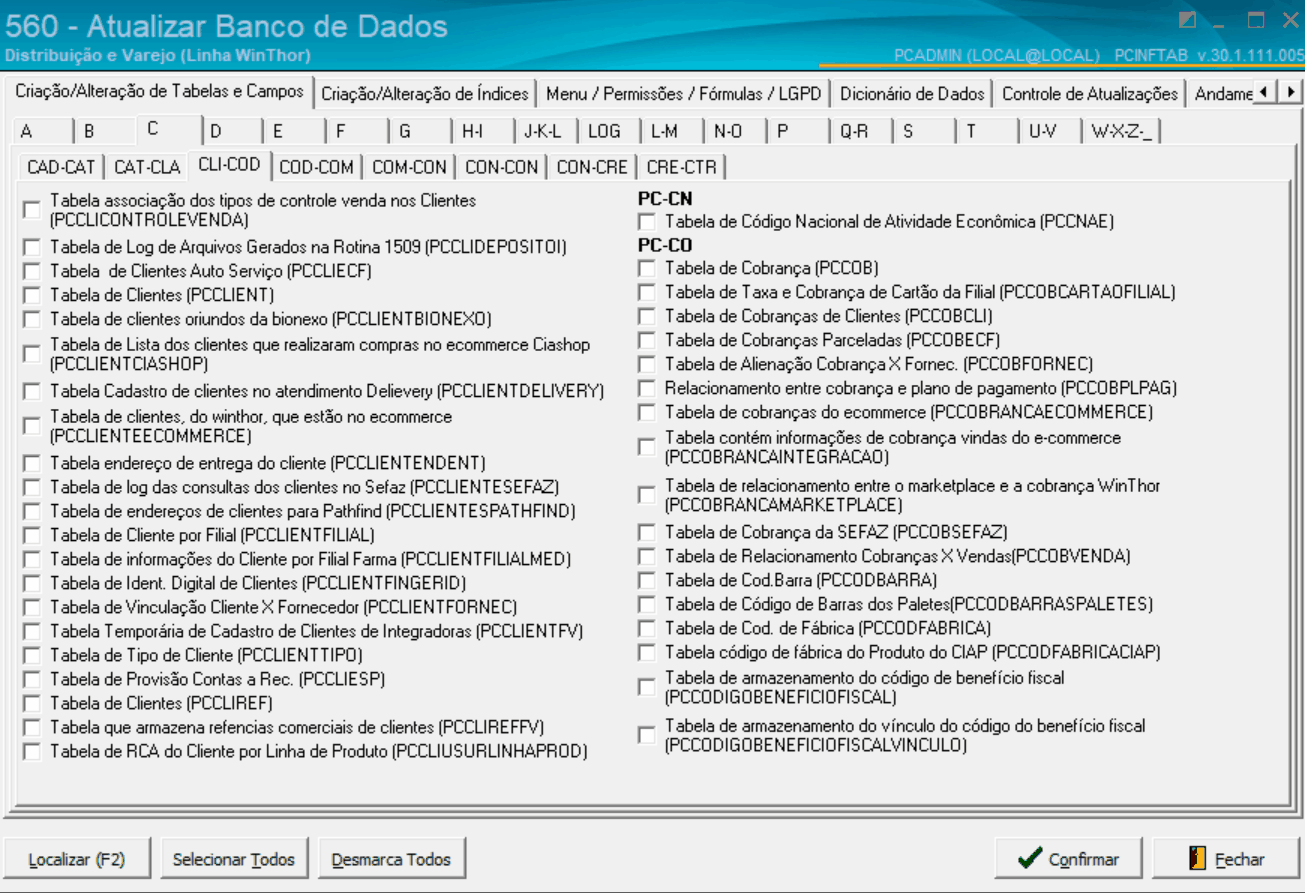Enable the PCCLIUSURLINHAPROD checkbox

(x=32, y=751)
